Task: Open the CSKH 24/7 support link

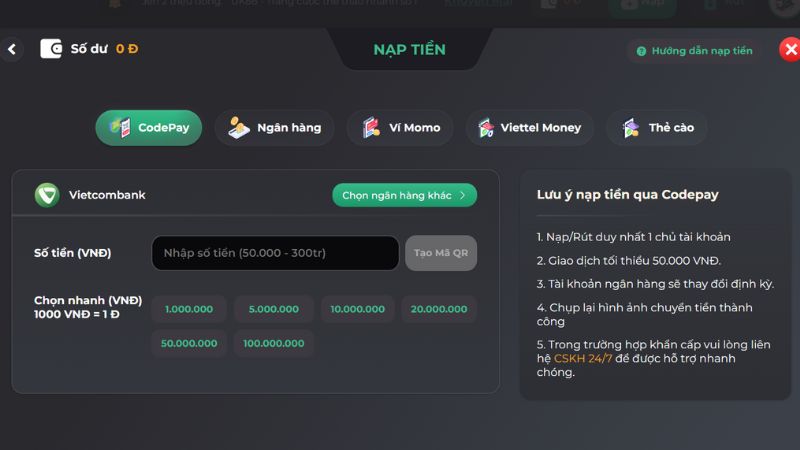Action: coord(583,359)
